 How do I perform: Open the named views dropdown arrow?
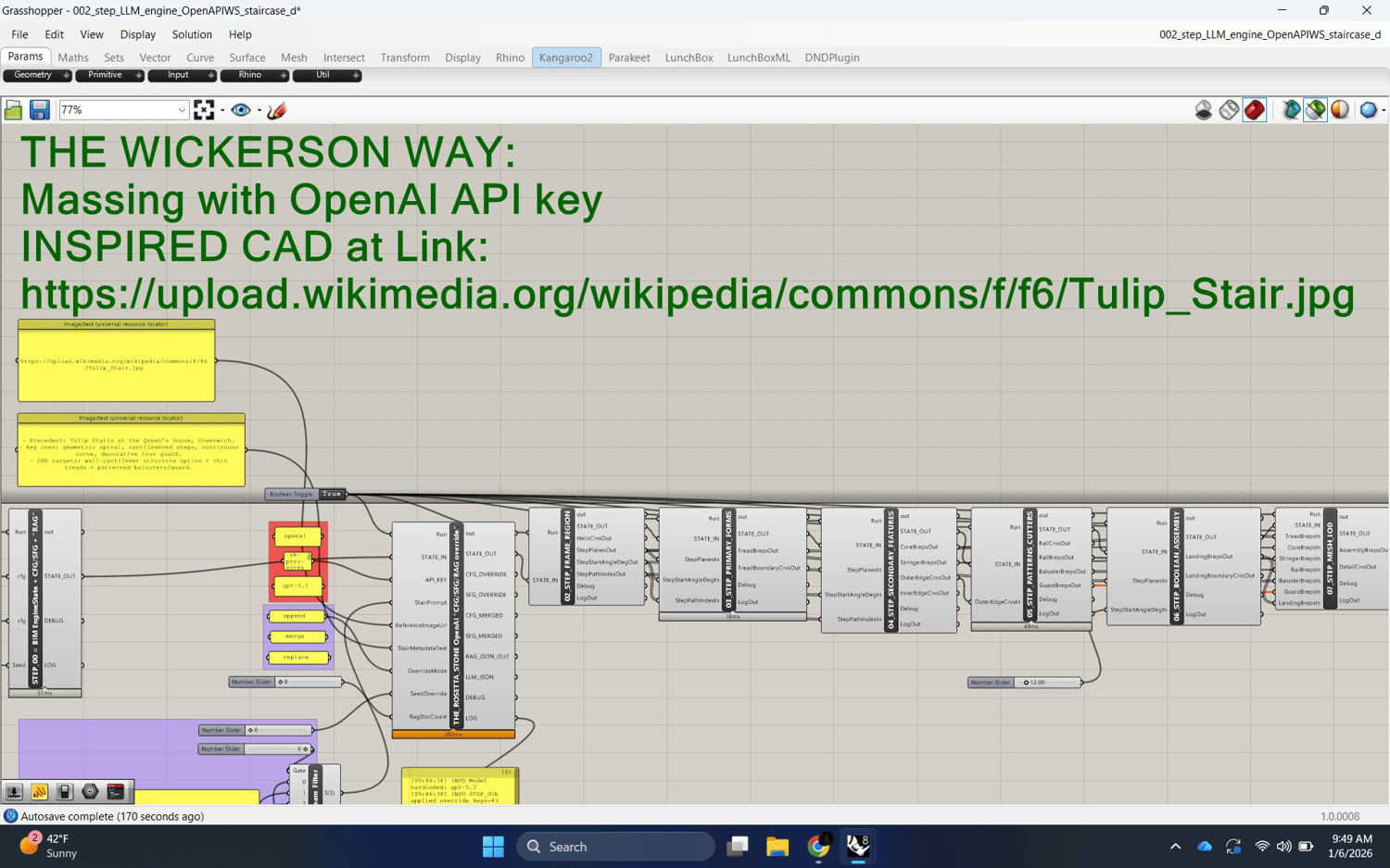[x=259, y=110]
